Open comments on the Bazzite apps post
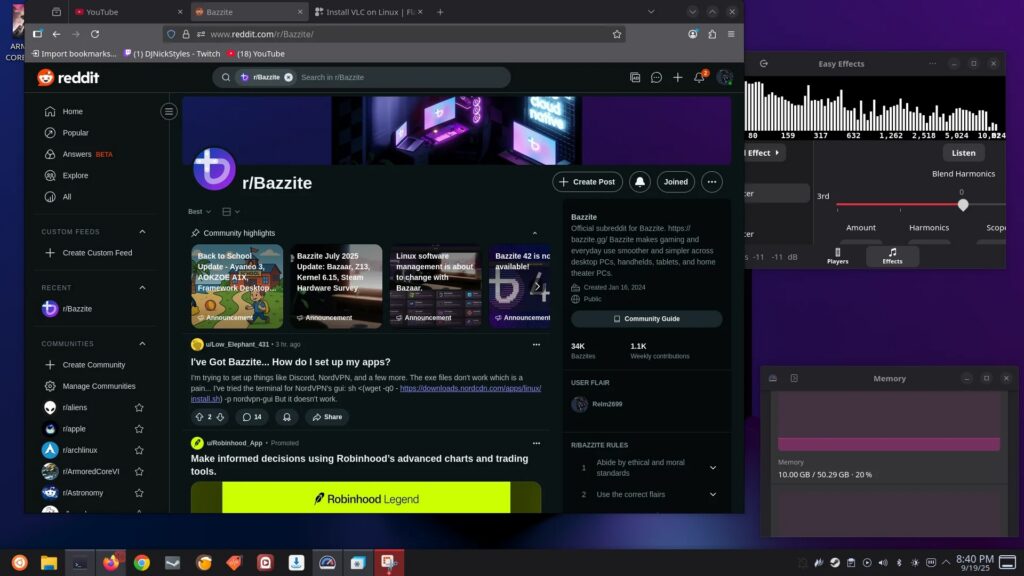This screenshot has height=576, width=1024. 252,417
